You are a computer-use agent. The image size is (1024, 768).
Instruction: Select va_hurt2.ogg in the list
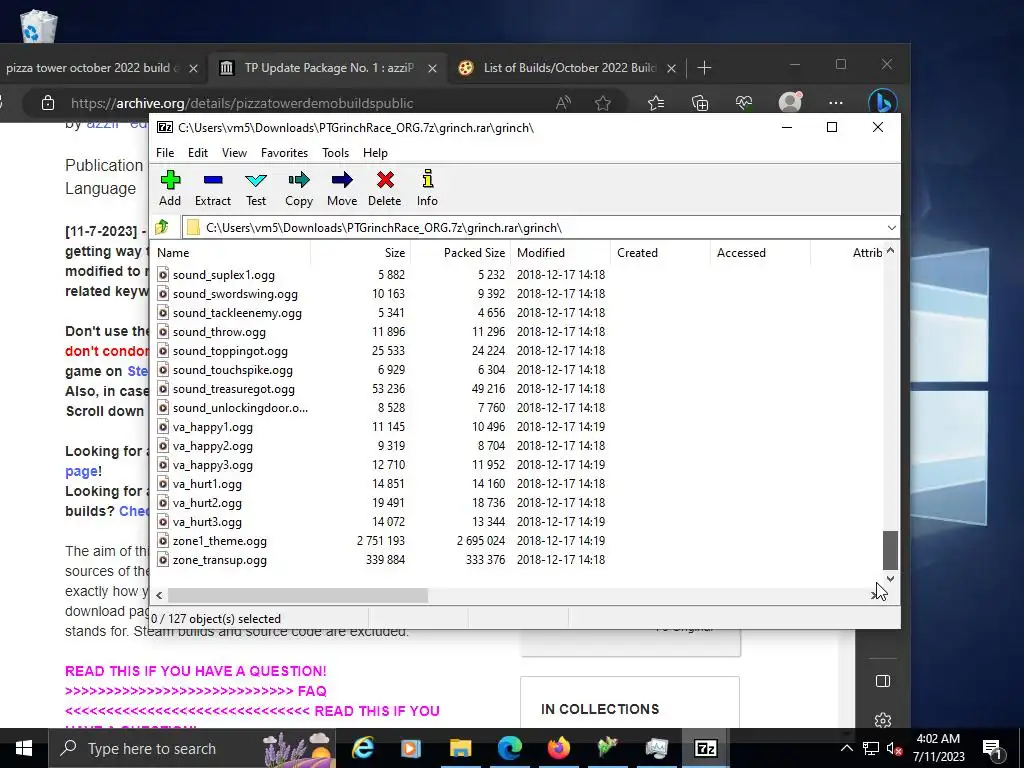207,504
